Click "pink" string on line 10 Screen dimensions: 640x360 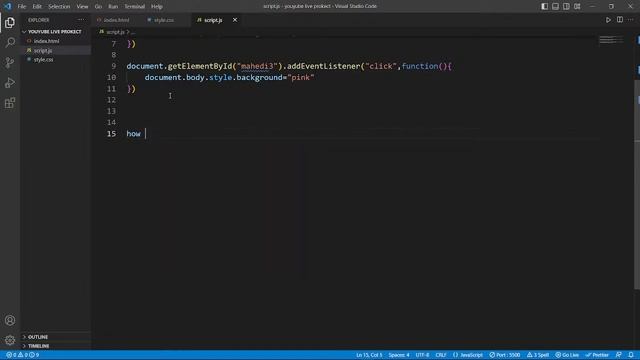[301, 77]
